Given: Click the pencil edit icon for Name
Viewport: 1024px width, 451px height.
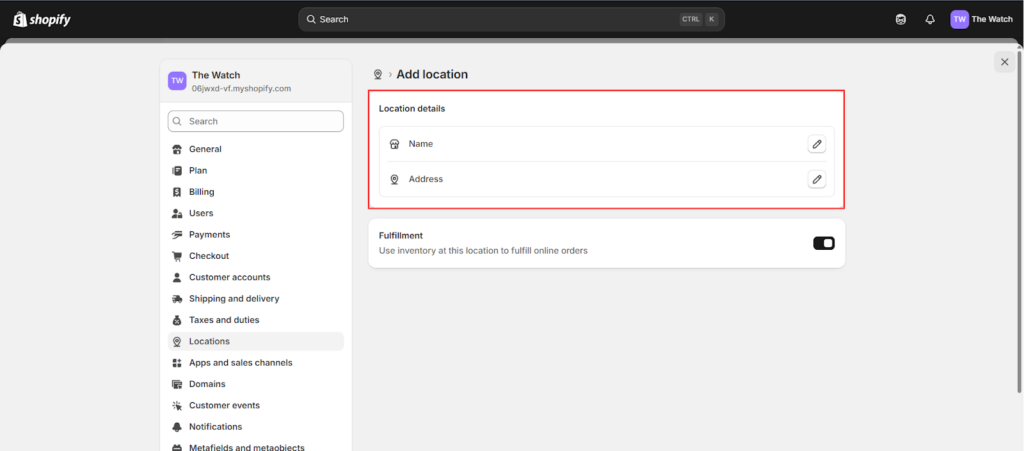Looking at the screenshot, I should (817, 144).
